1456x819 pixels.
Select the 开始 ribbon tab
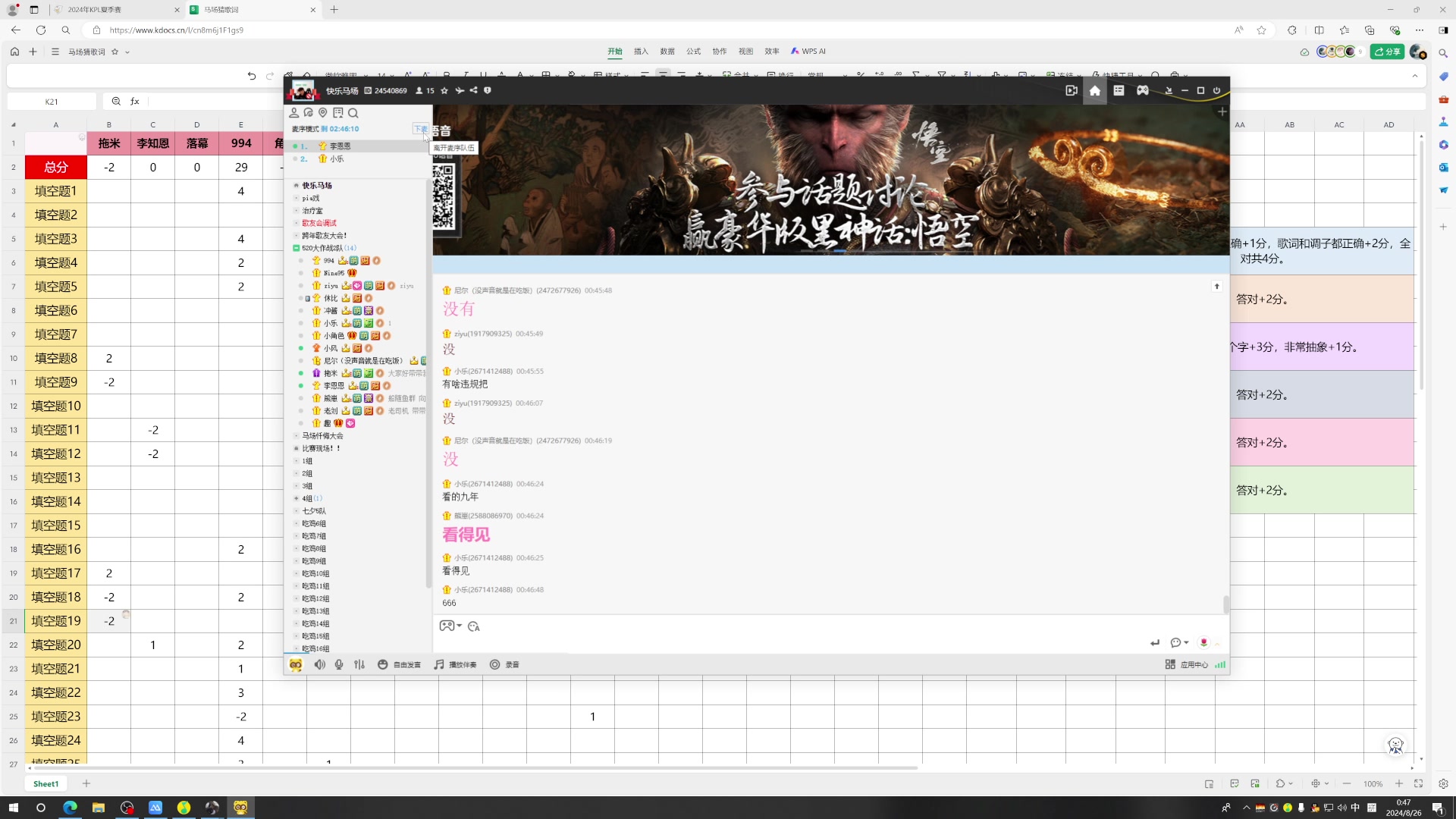[x=614, y=52]
